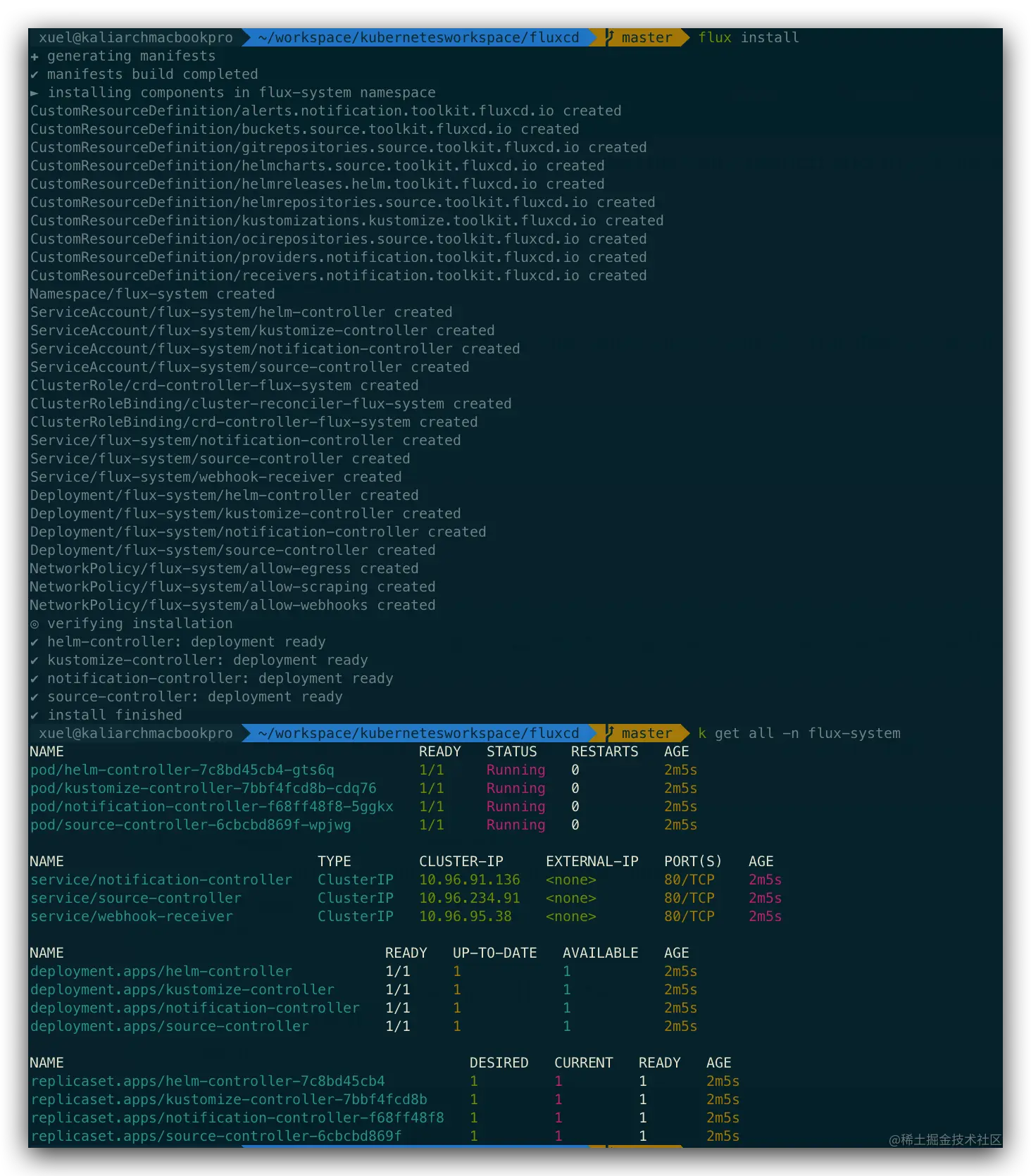Screen dimensions: 1031x1176
Task: Click 'k get all -n flux-system' command
Action: (799, 733)
